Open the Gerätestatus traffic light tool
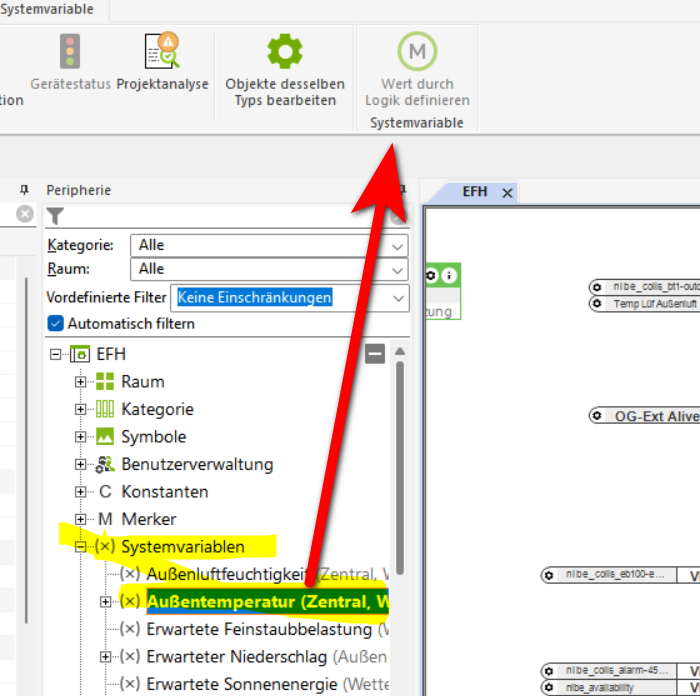Image resolution: width=700 pixels, height=696 pixels. click(70, 52)
